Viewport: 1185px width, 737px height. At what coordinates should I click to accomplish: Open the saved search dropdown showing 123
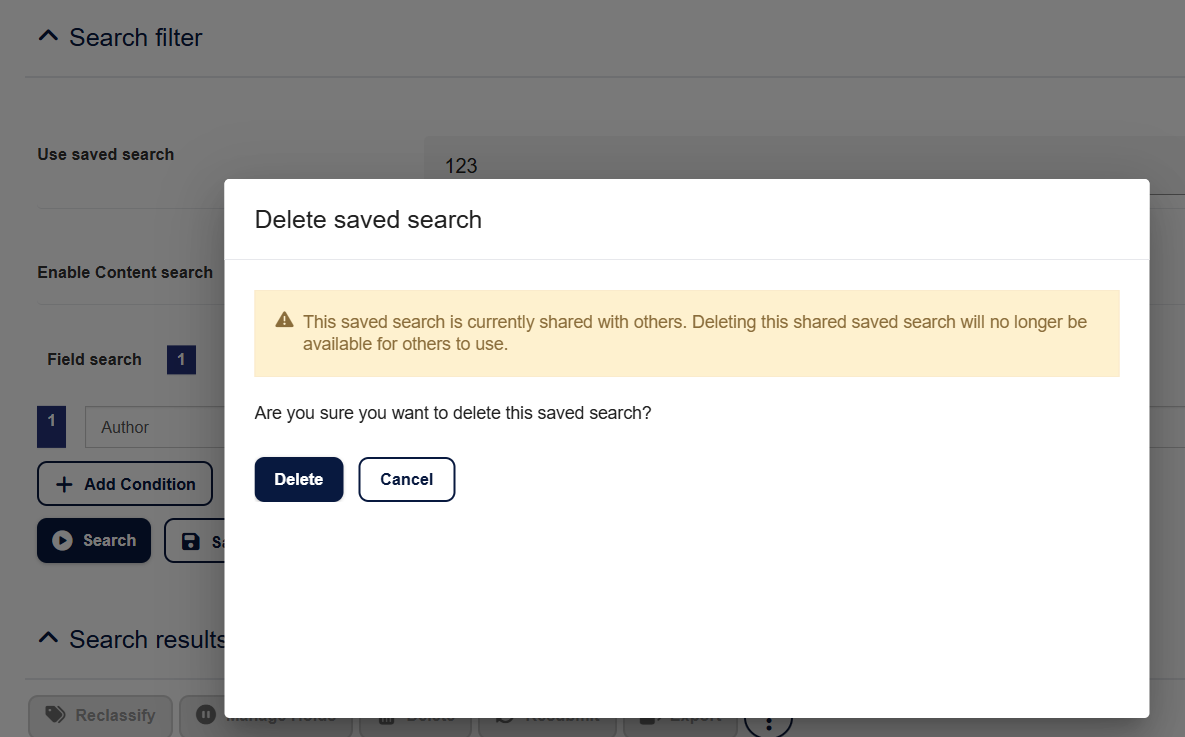pos(800,165)
